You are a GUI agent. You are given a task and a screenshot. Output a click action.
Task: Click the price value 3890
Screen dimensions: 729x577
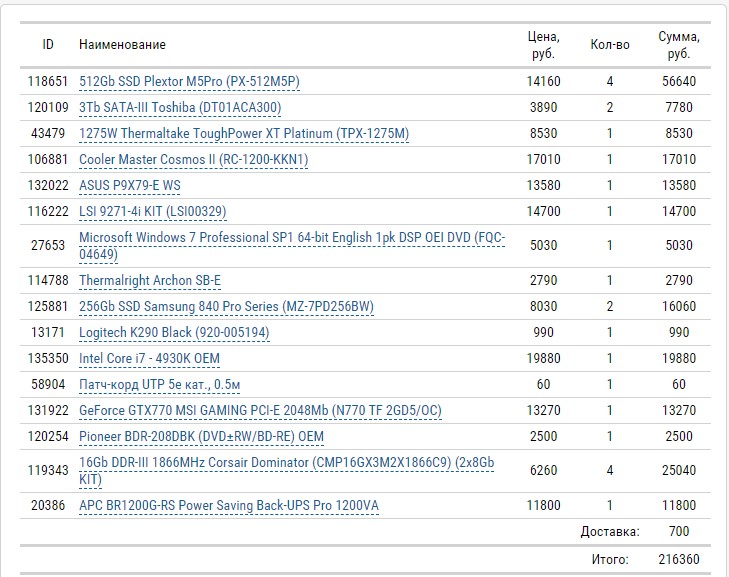tap(543, 107)
